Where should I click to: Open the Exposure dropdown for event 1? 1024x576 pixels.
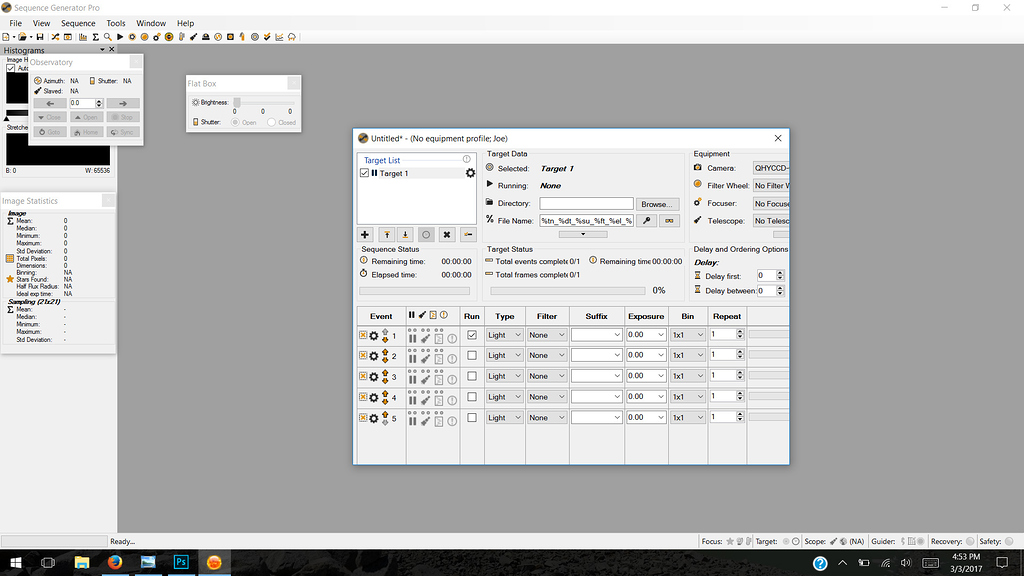(646, 335)
